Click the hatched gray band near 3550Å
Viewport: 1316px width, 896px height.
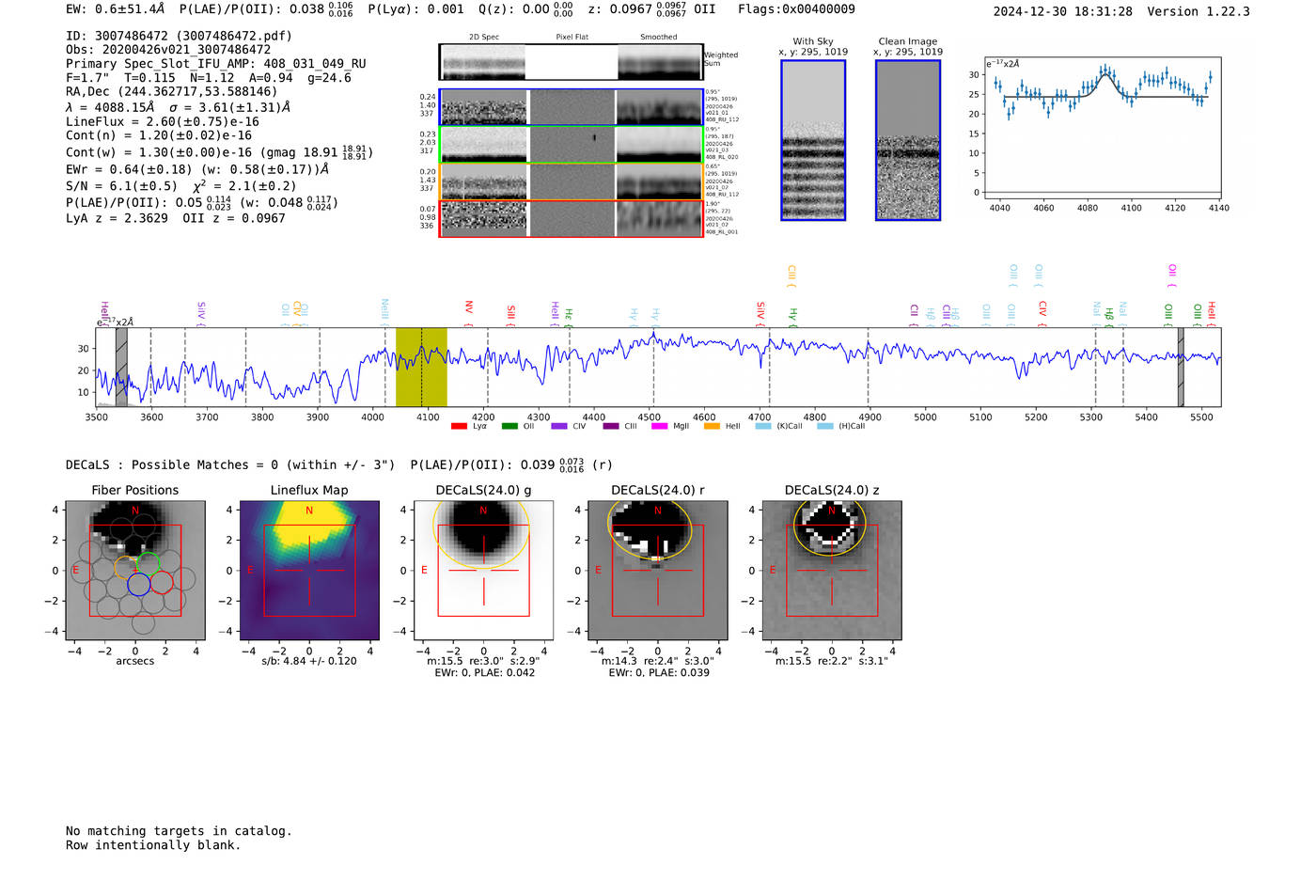121,367
